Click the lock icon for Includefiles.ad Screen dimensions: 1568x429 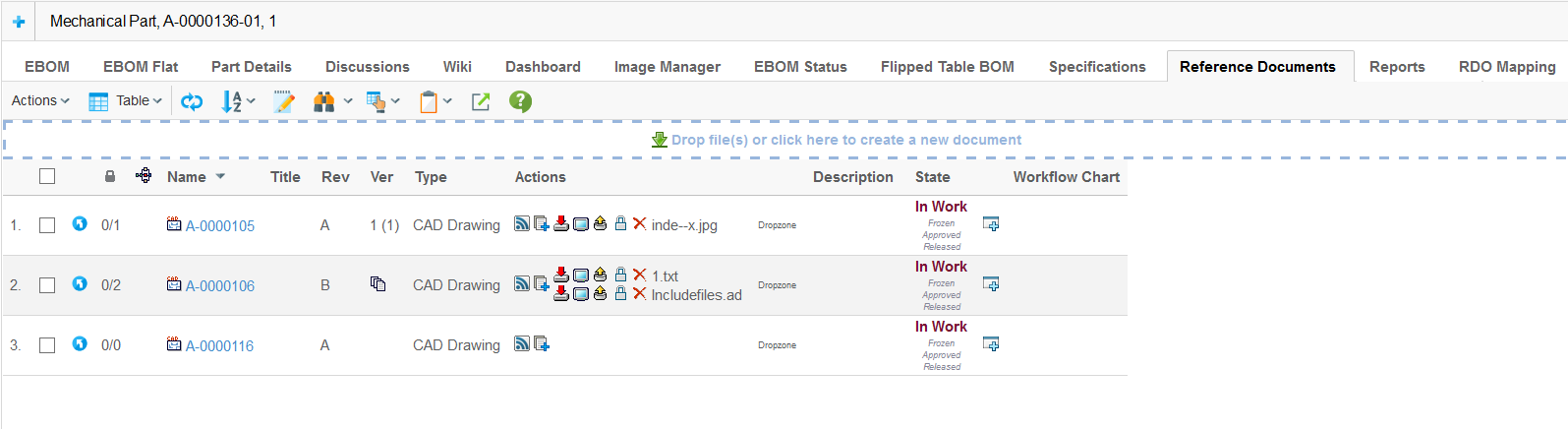[x=620, y=293]
